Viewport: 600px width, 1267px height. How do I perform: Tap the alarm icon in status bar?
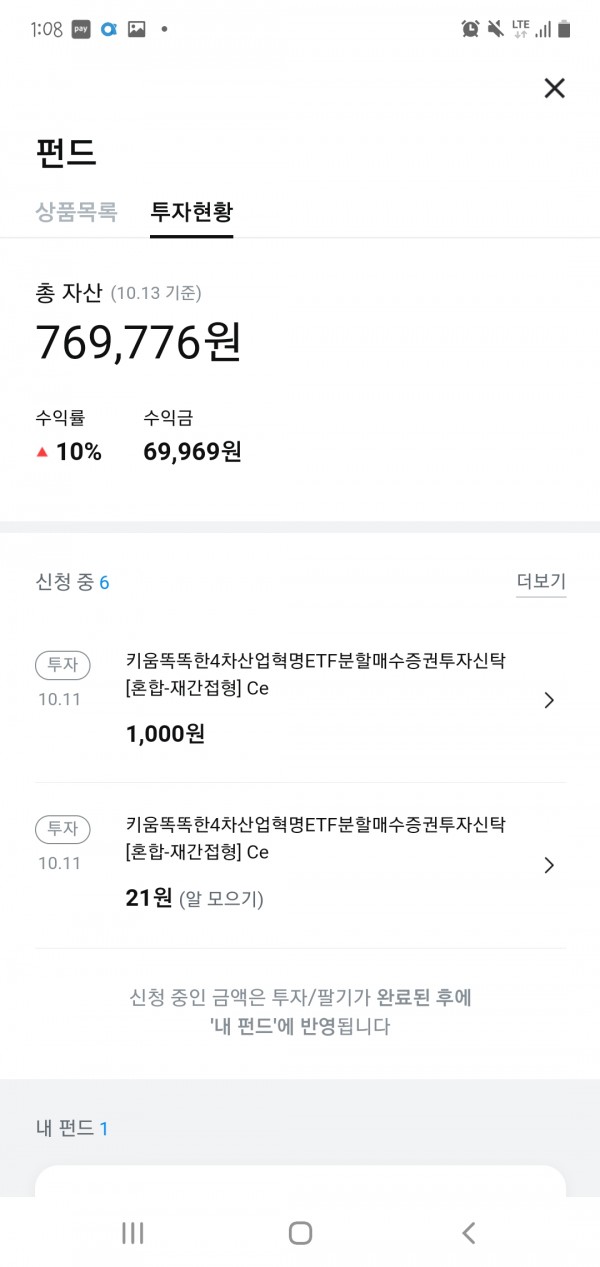[470, 29]
